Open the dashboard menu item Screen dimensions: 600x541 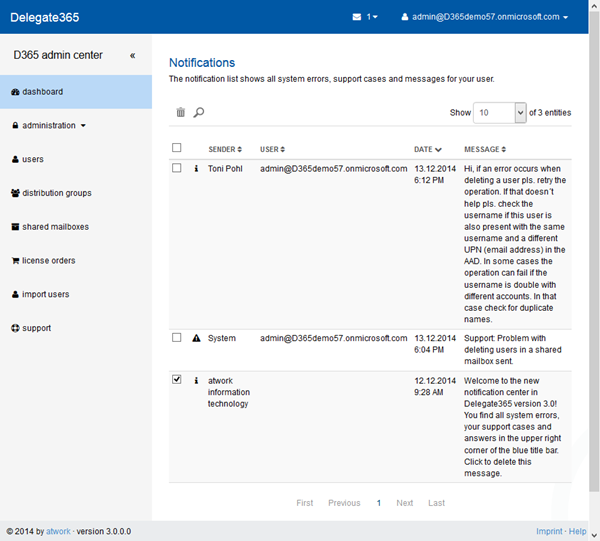(x=76, y=92)
